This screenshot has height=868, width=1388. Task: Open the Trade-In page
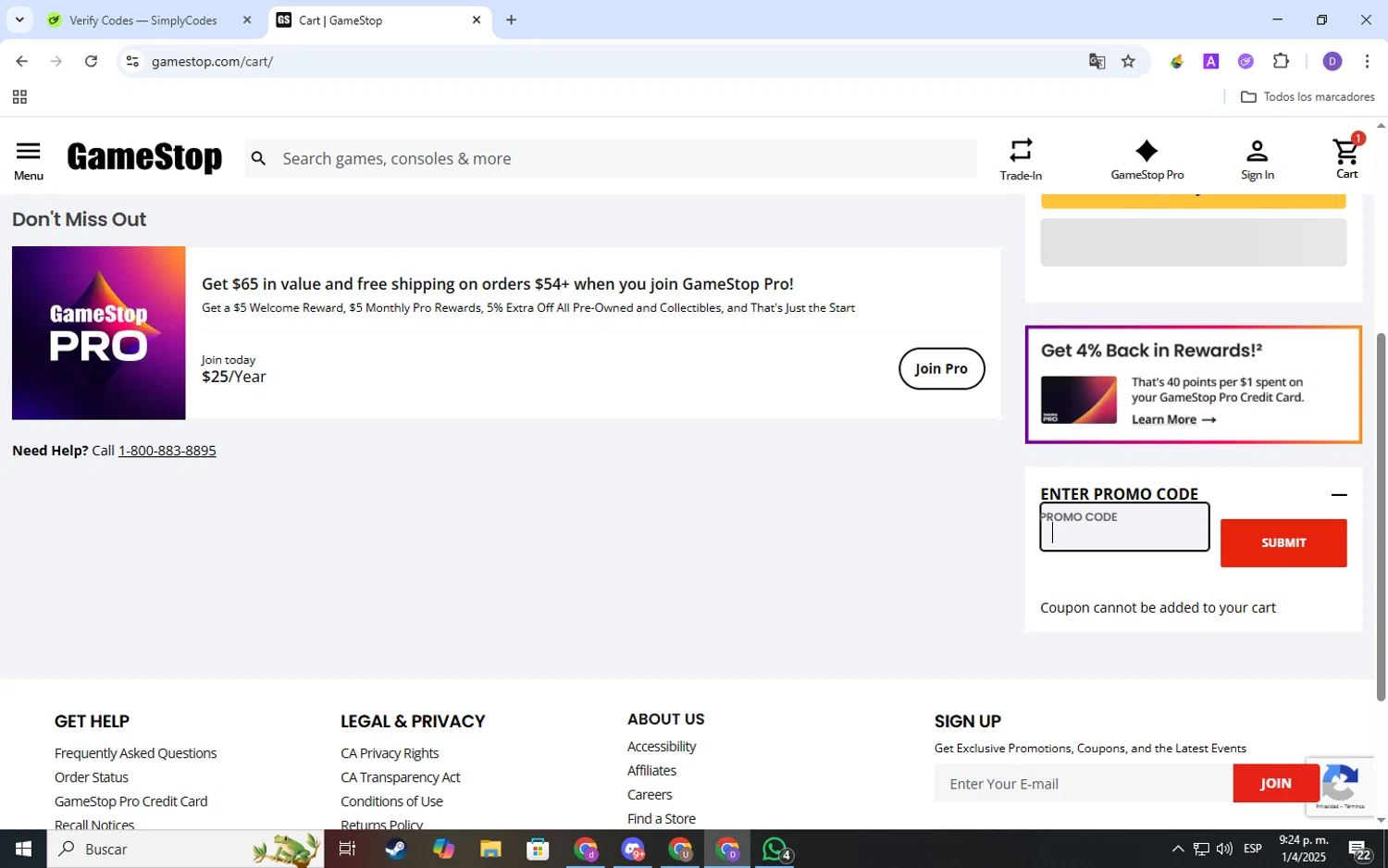[1021, 159]
